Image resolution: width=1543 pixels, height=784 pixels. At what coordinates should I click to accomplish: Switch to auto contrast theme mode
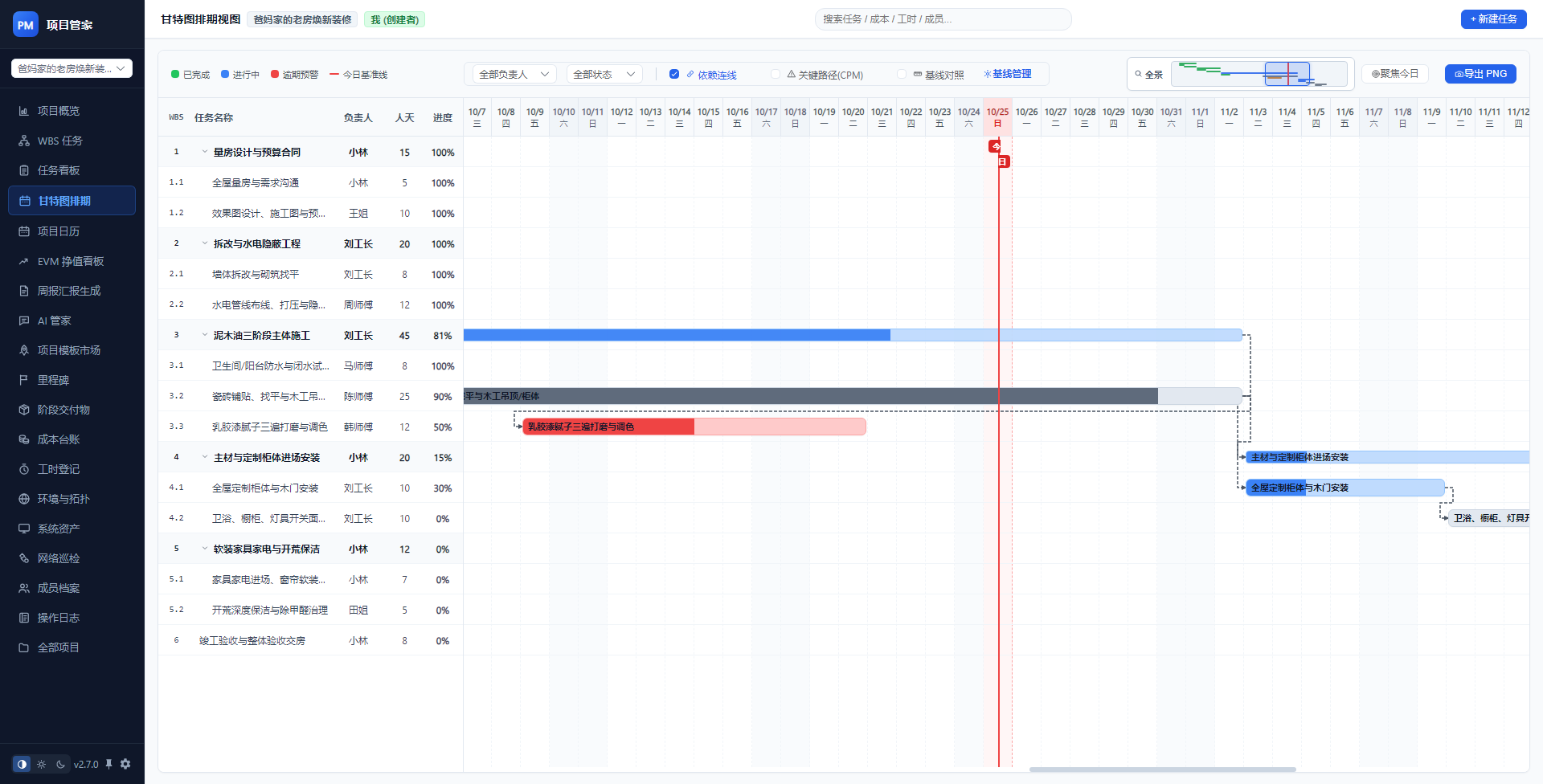coord(22,764)
